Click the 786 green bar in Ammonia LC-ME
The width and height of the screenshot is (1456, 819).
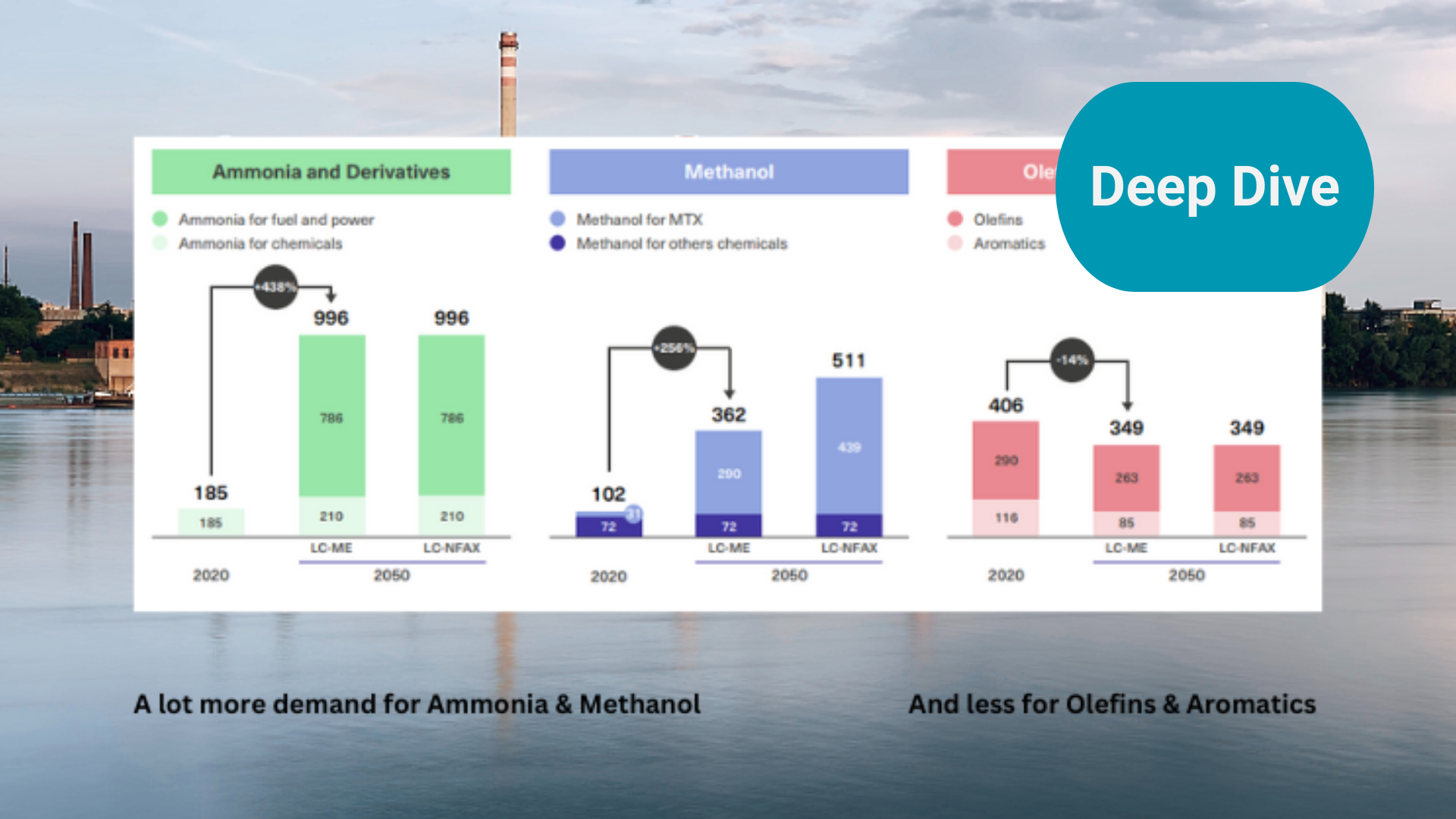pyautogui.click(x=331, y=417)
